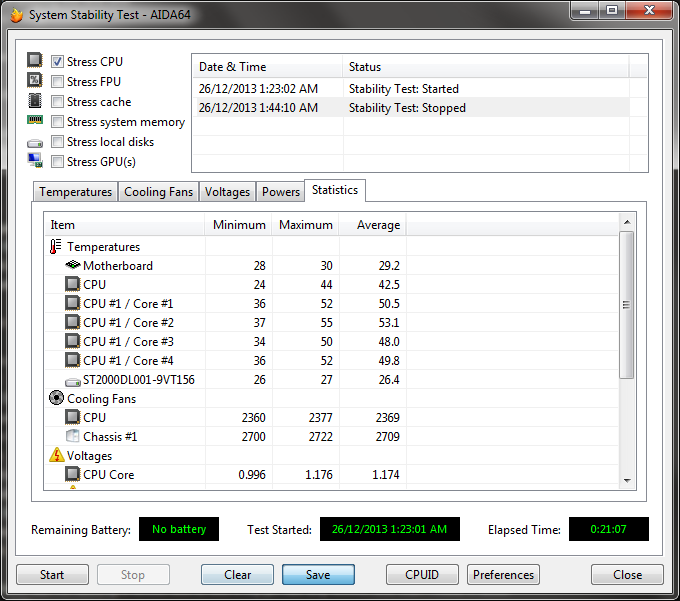This screenshot has width=680, height=601.
Task: Click the disk drive icon beside Stress local disks
Action: [x=35, y=143]
